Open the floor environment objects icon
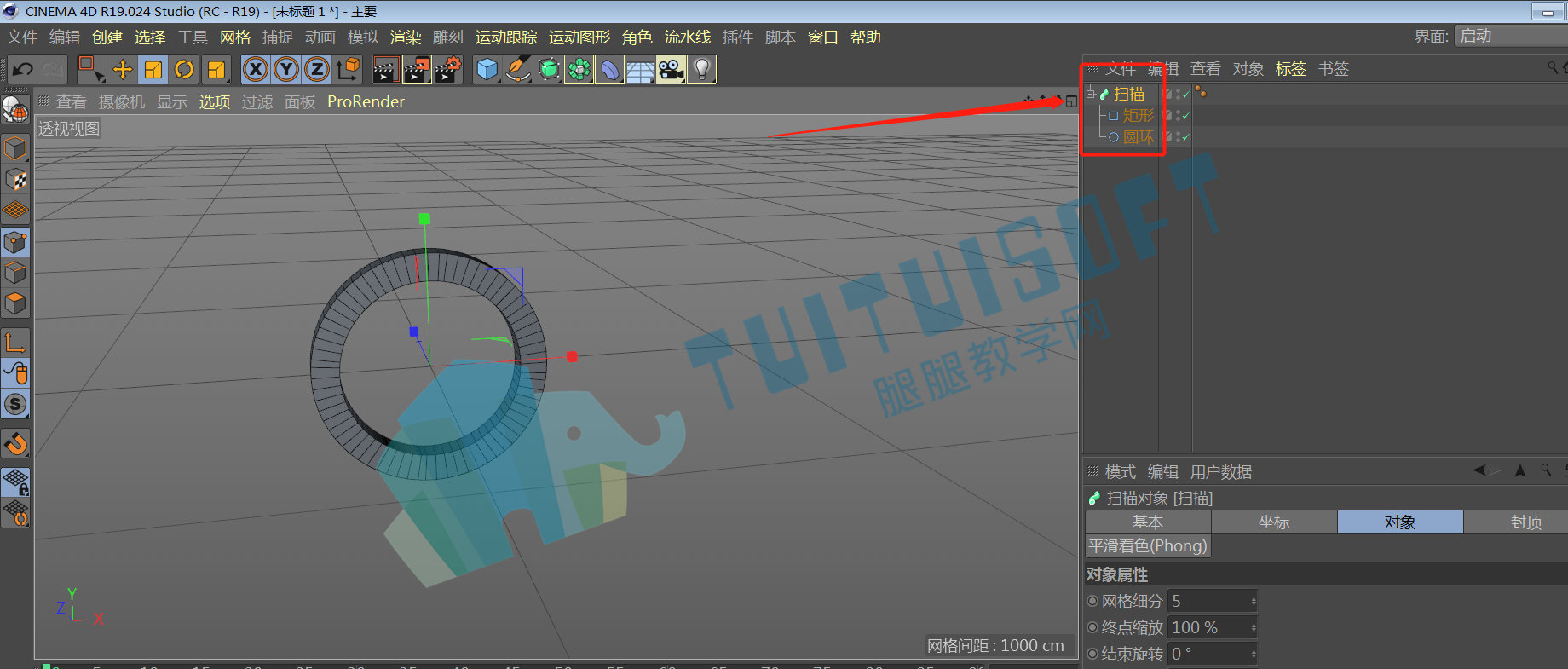Image resolution: width=1568 pixels, height=669 pixels. [640, 70]
